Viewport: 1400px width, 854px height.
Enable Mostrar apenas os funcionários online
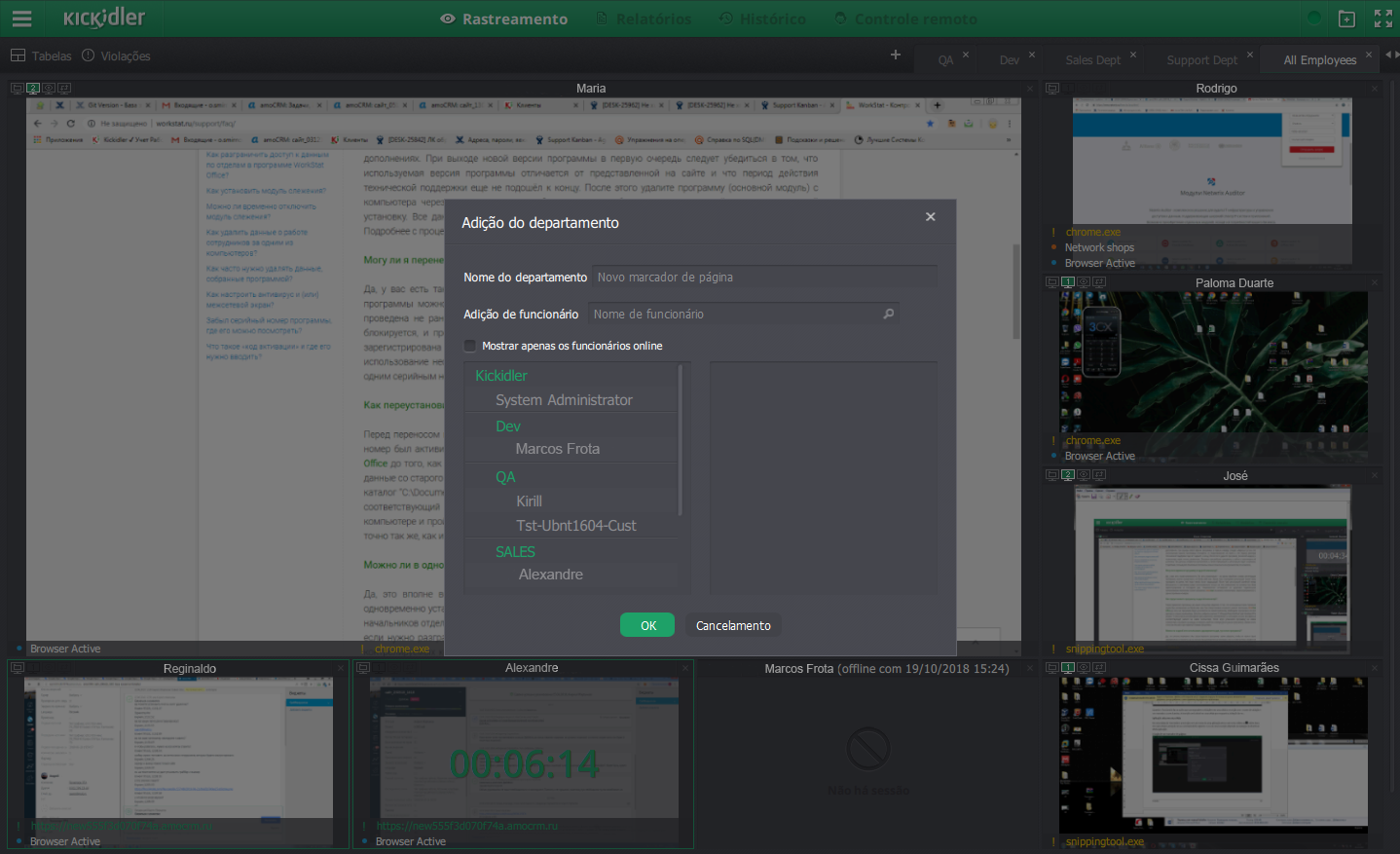tap(470, 346)
